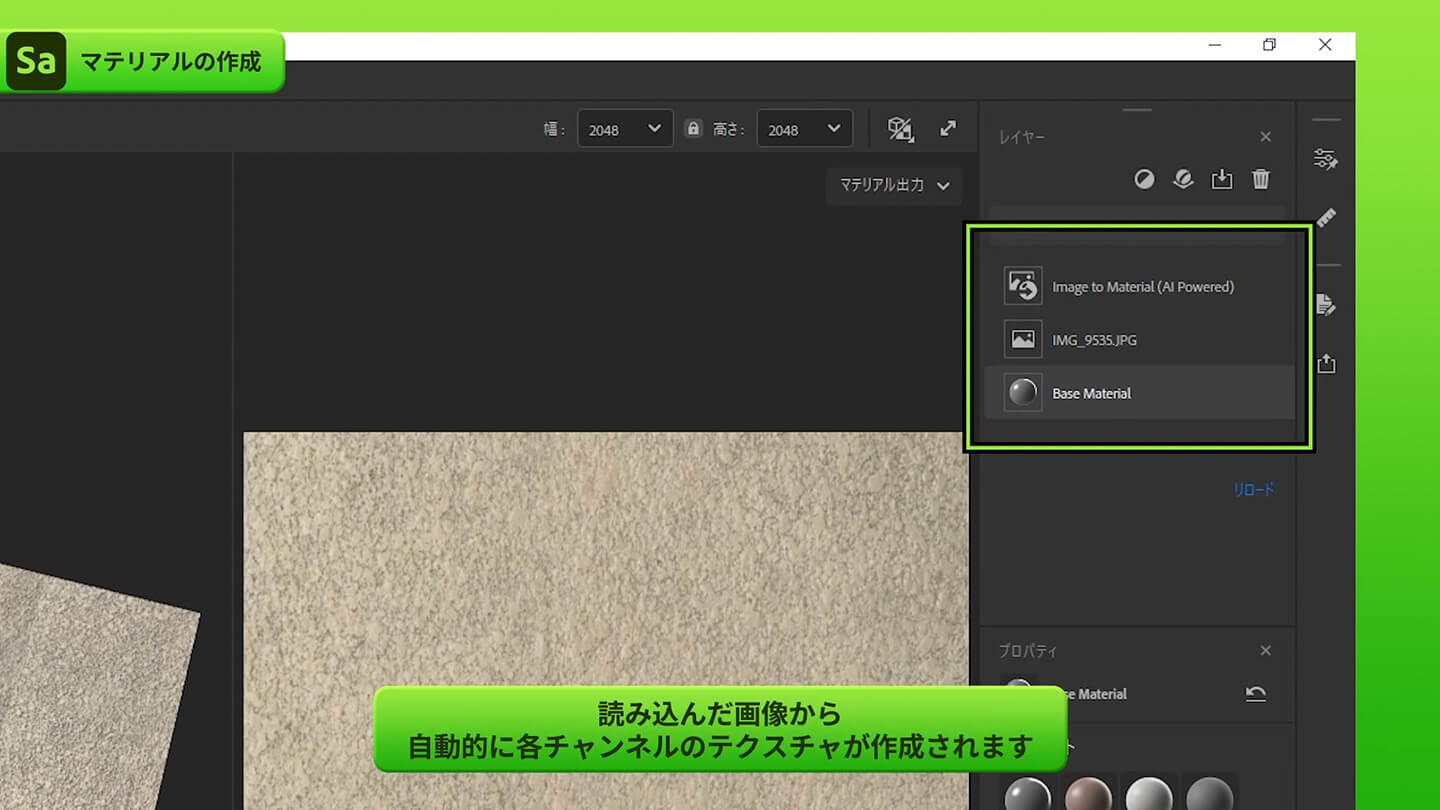Toggle the 2D/3D viewport layout icon
This screenshot has height=810, width=1440.
tap(900, 129)
